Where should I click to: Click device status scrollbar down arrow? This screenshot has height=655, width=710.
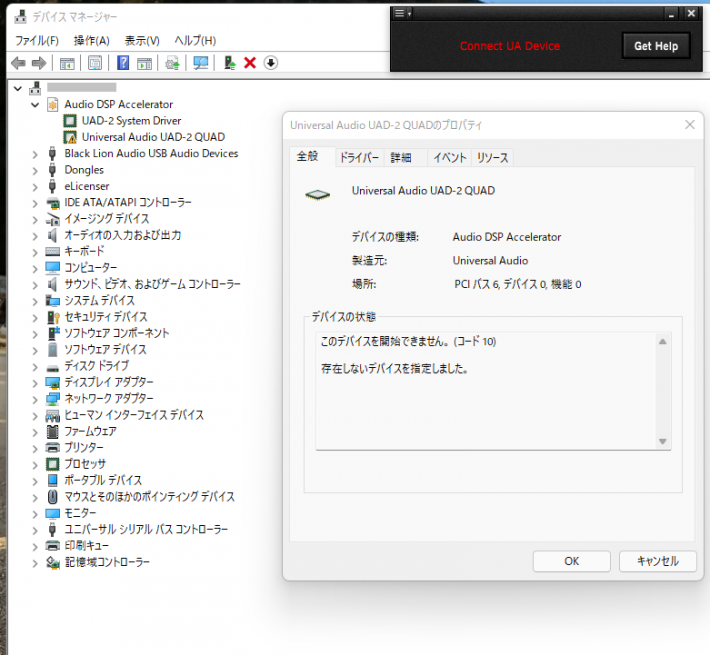tap(663, 441)
